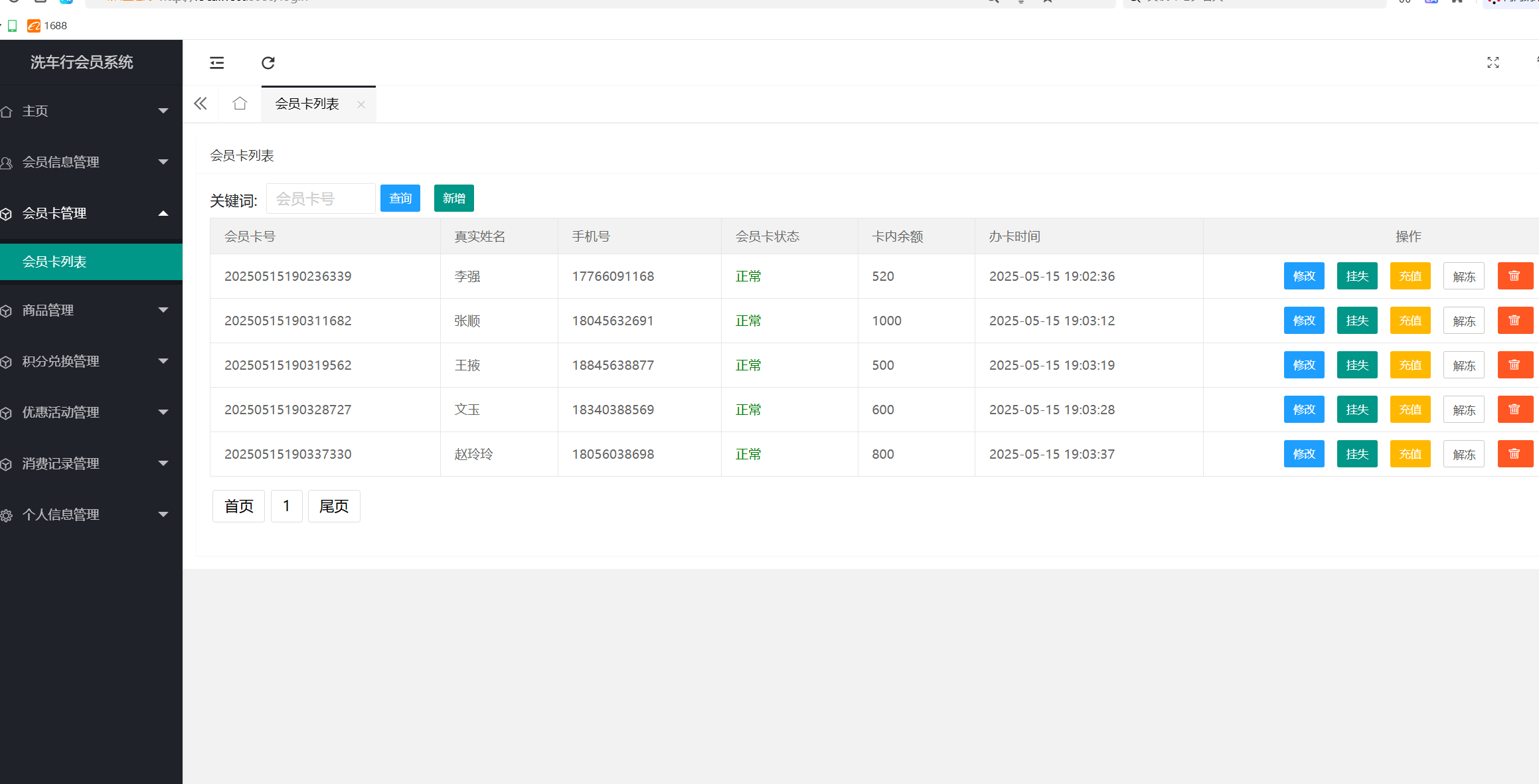Click the double-left arrow tab scroll icon

click(x=201, y=104)
